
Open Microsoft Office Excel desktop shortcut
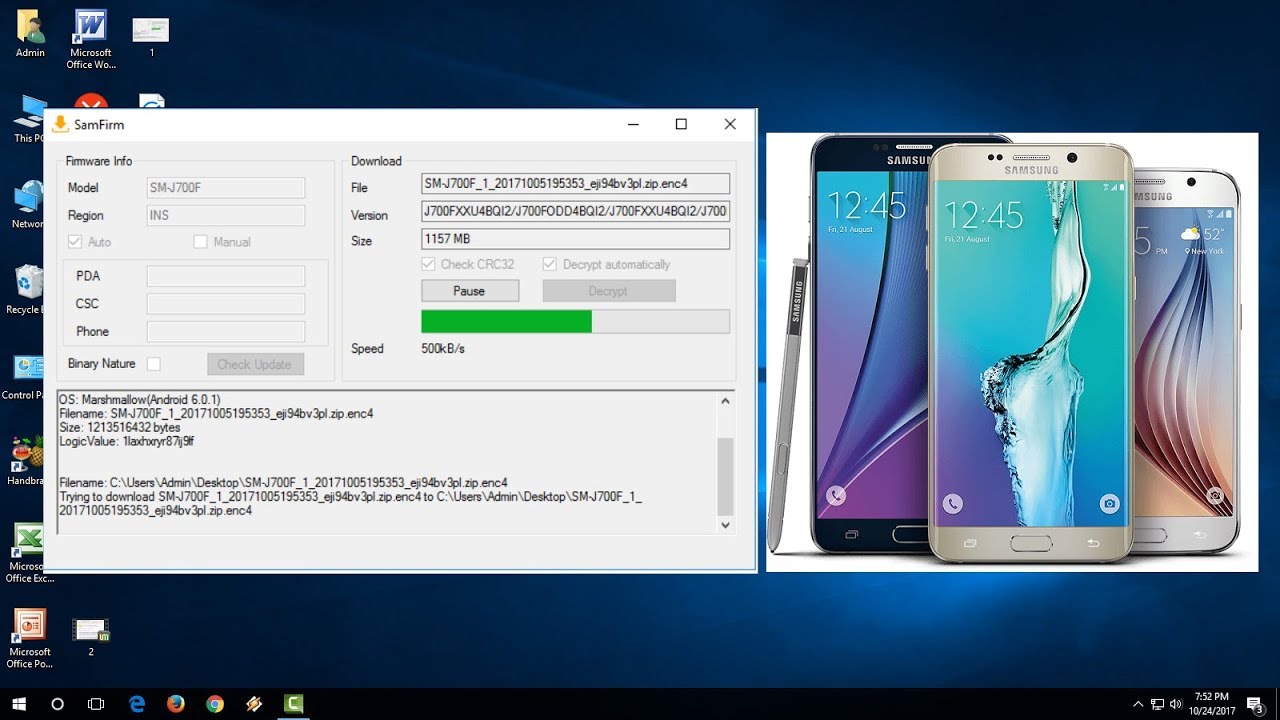pos(28,553)
